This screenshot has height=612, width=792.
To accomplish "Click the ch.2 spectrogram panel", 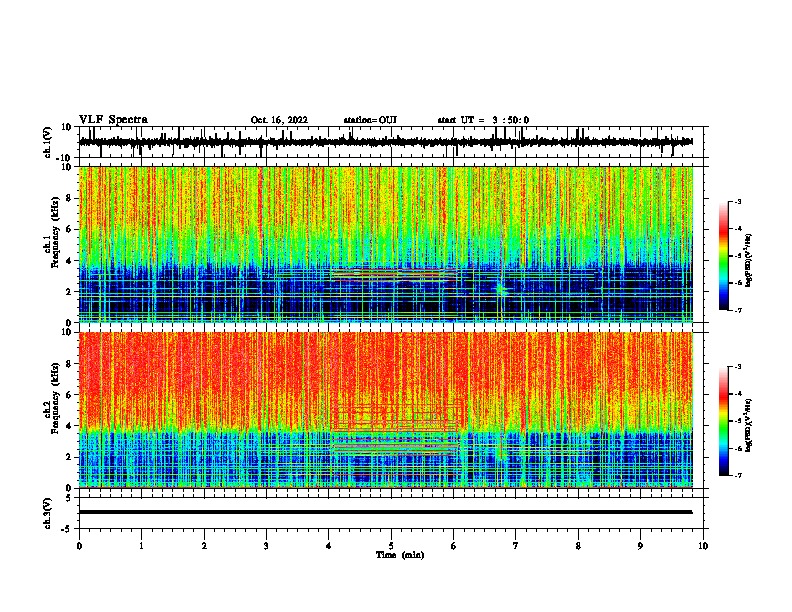I will click(386, 410).
